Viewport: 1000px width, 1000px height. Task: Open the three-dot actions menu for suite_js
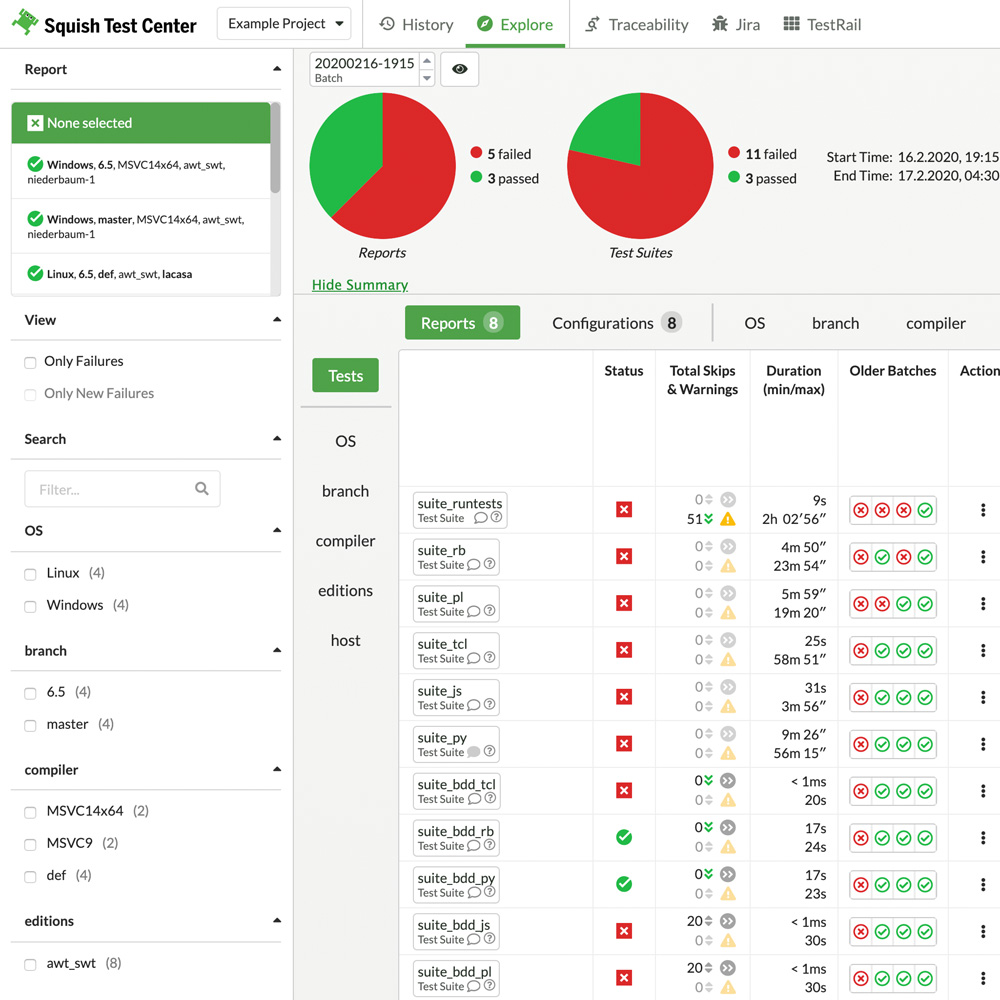[x=983, y=697]
